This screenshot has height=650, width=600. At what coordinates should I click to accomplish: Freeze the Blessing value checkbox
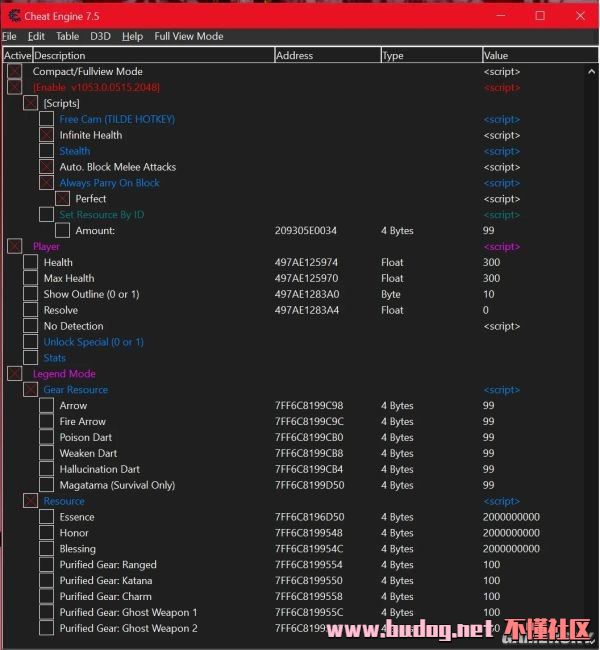[x=46, y=549]
